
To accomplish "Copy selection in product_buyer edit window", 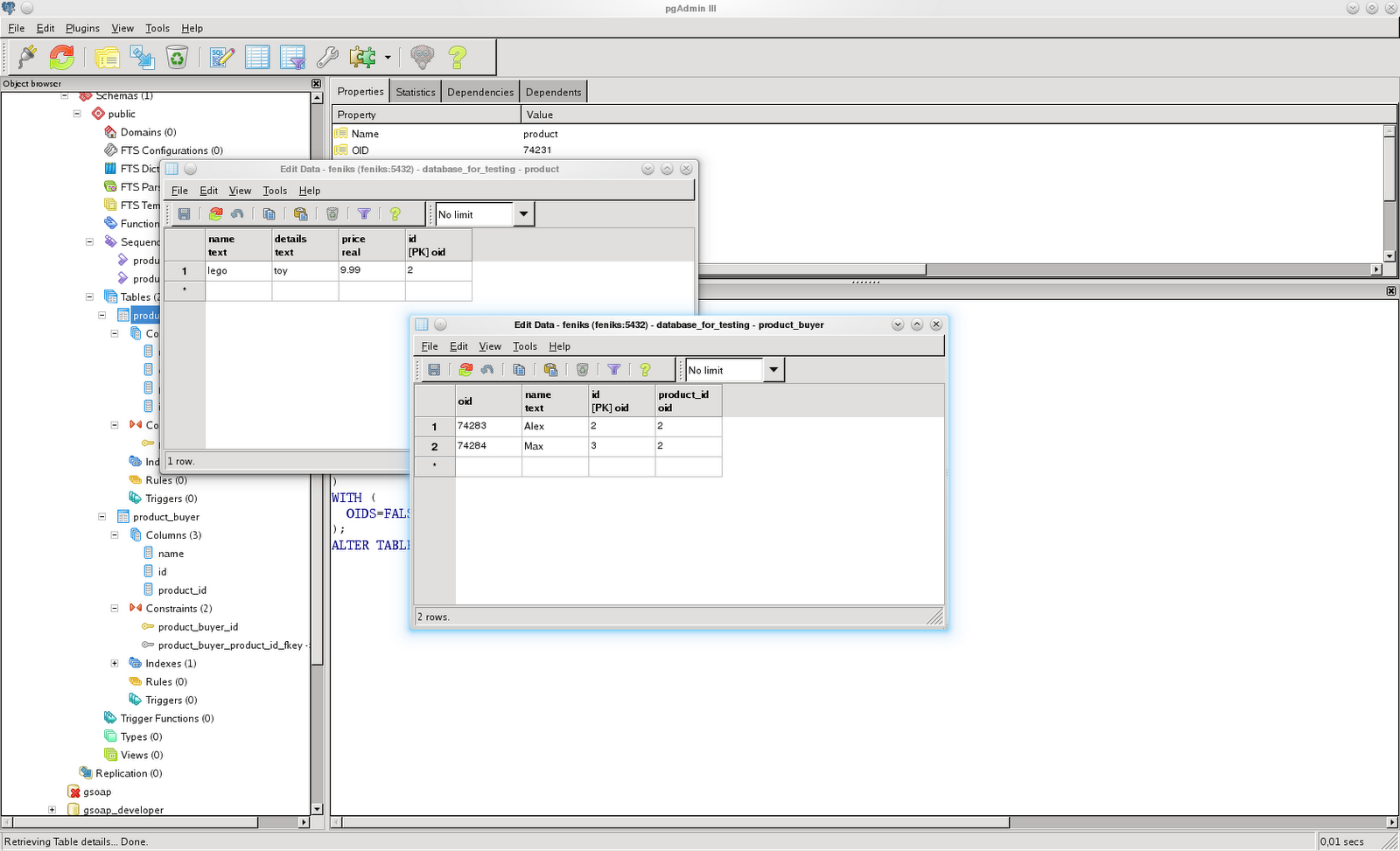I will click(519, 370).
